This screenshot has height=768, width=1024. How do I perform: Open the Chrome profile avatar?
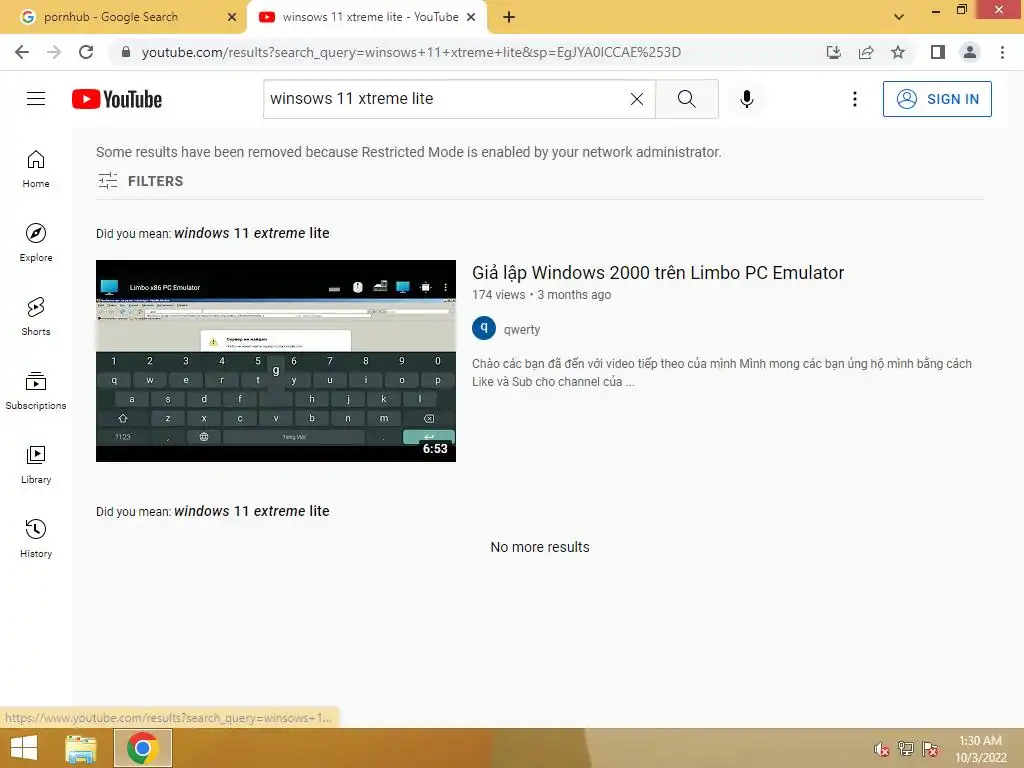970,52
